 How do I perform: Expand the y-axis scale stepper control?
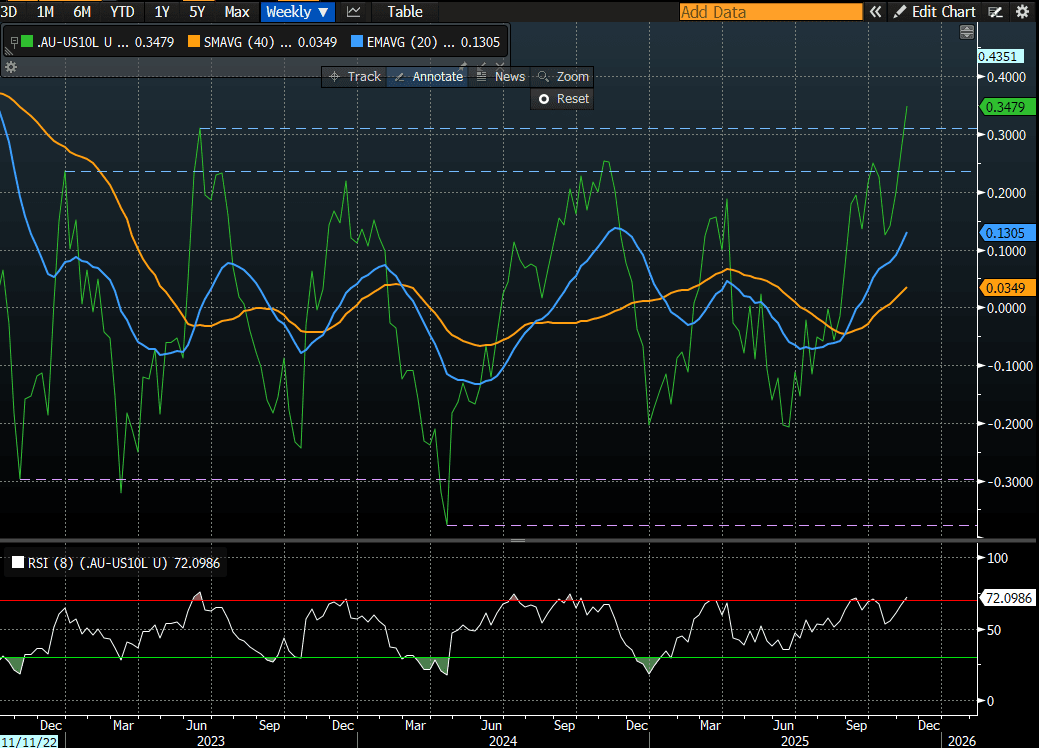click(966, 33)
